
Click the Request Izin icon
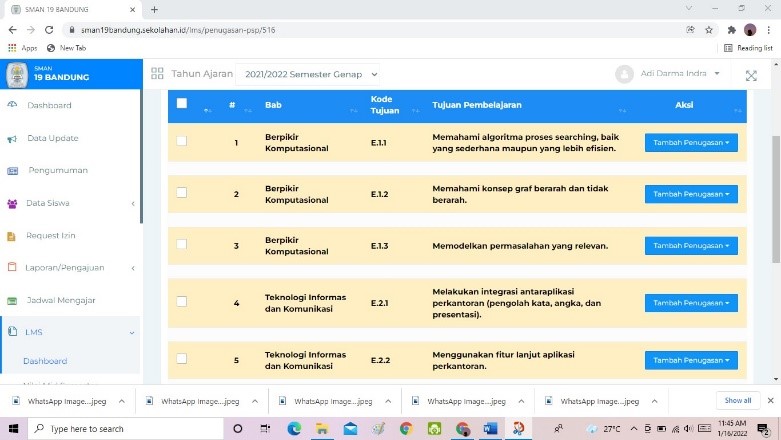(x=12, y=236)
